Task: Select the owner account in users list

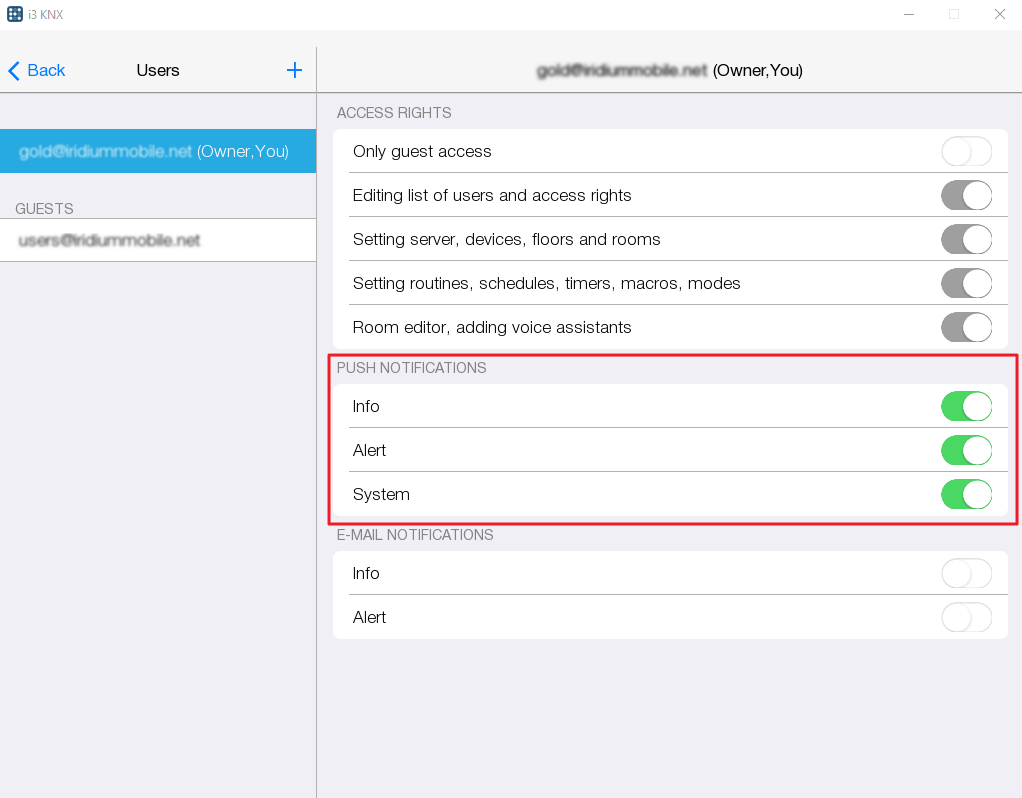Action: pos(157,151)
